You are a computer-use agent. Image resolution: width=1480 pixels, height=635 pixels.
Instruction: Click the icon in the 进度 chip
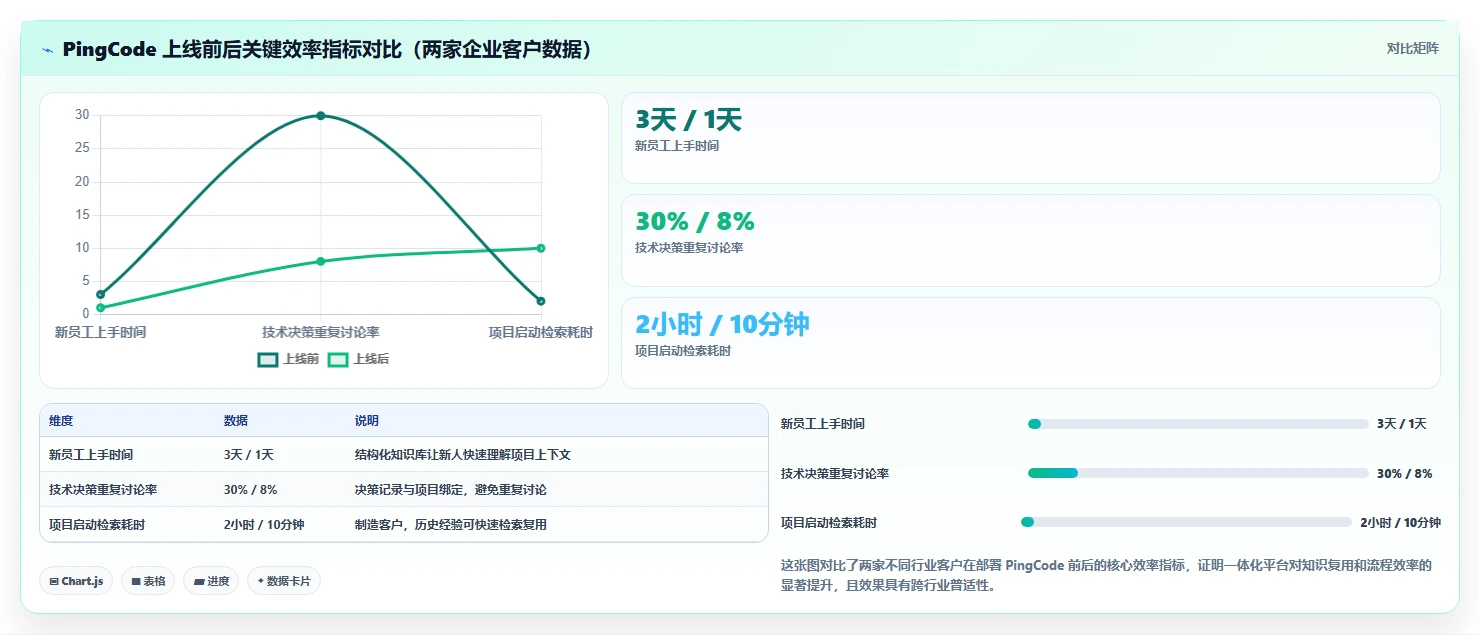(x=198, y=581)
